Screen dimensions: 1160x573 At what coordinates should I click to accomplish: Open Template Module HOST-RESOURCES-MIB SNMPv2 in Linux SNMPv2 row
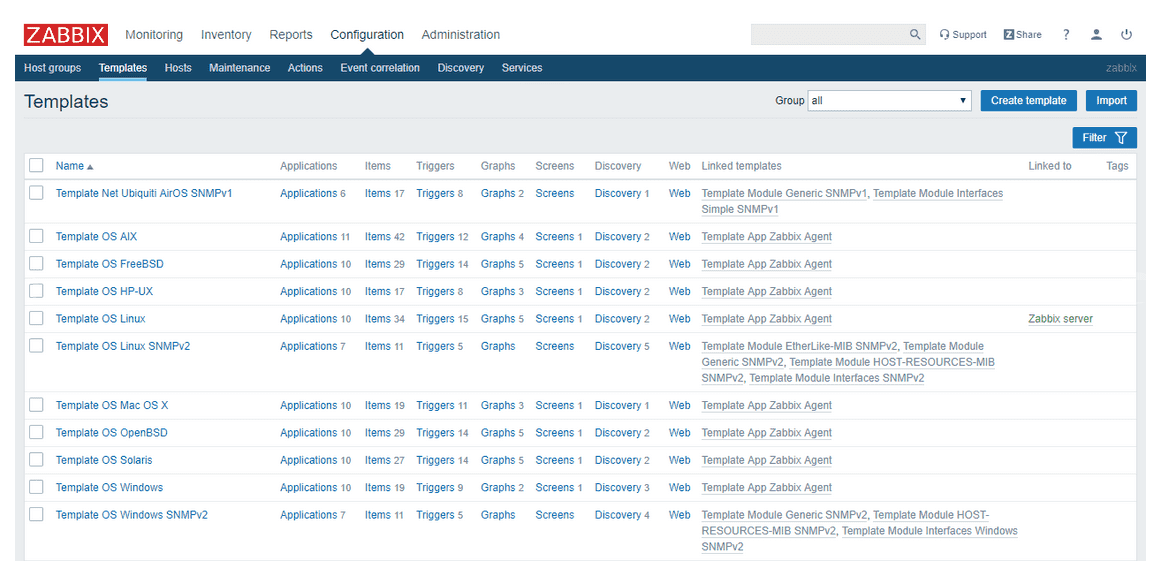[x=848, y=370]
